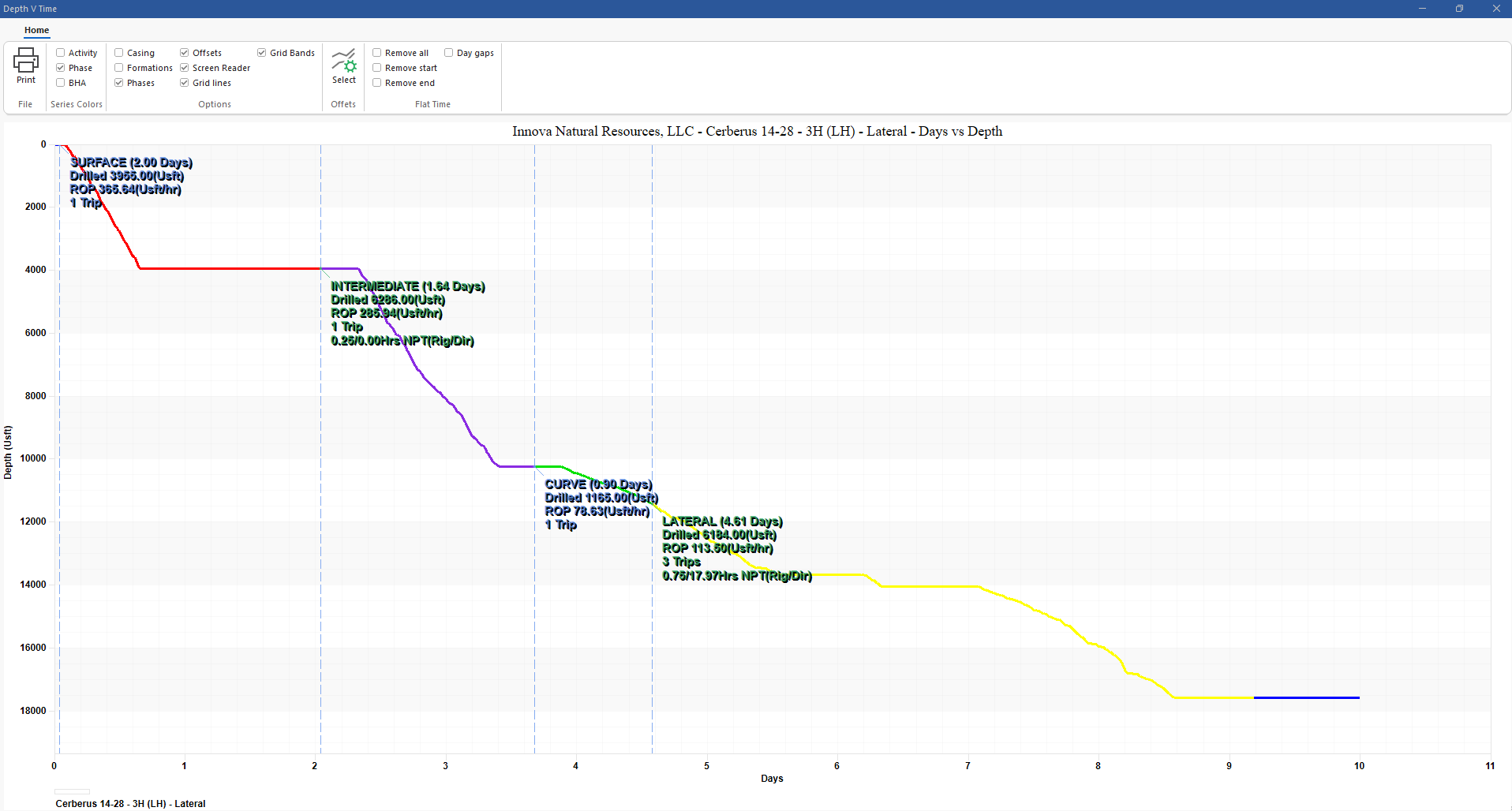The width and height of the screenshot is (1512, 811).
Task: Turn off Grid lines checkbox
Action: tap(184, 83)
